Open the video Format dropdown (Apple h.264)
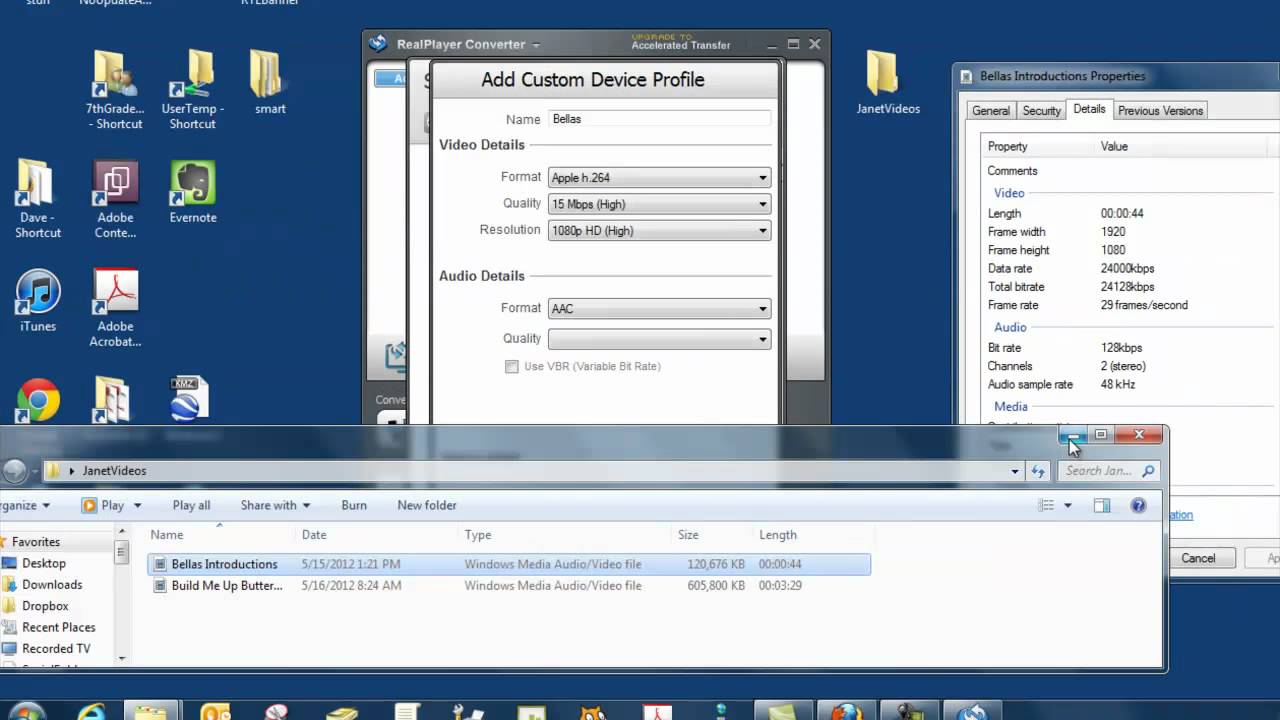 pos(659,178)
